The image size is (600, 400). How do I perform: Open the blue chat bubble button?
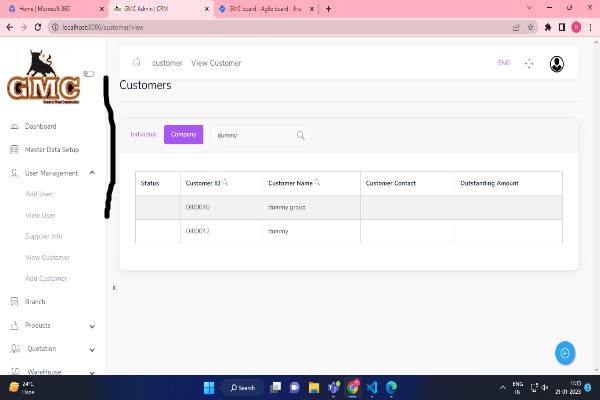[565, 352]
